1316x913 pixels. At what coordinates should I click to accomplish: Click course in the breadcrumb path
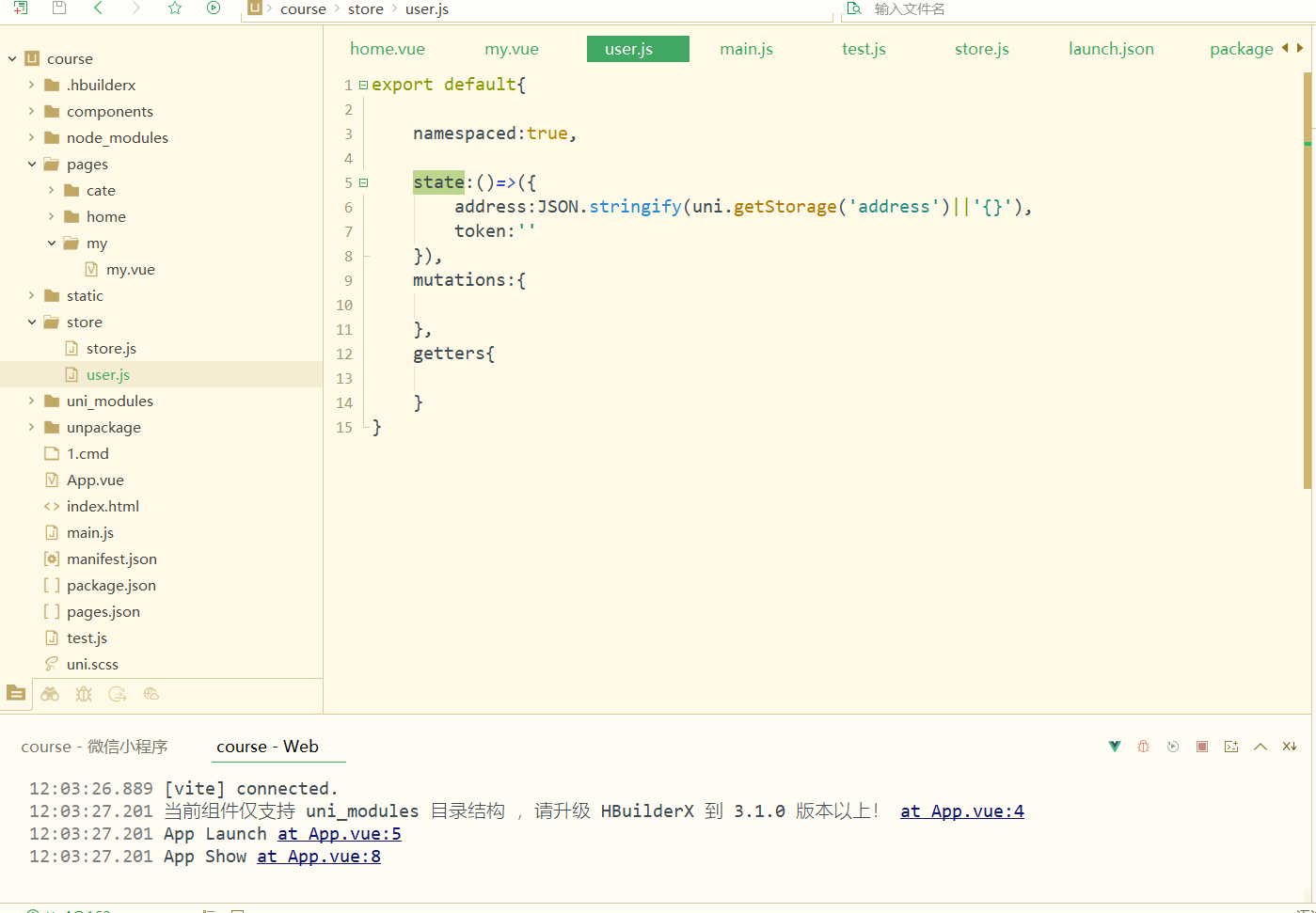point(303,8)
